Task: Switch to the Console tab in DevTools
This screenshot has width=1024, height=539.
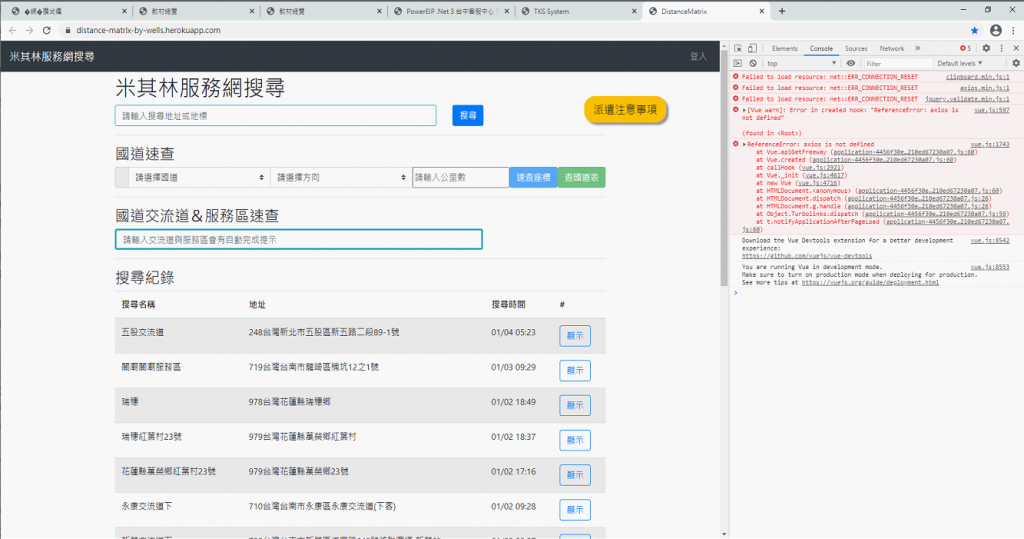Action: (x=821, y=48)
